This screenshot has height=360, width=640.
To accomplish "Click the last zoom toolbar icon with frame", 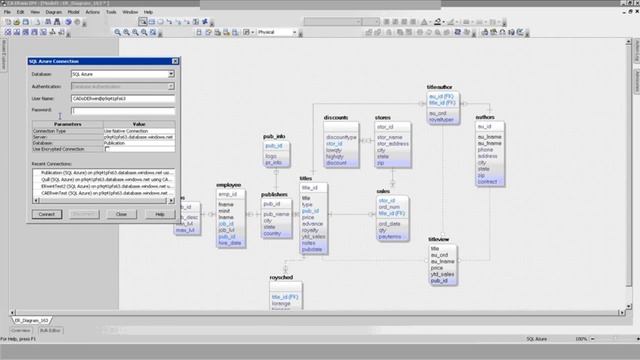I will pyautogui.click(x=153, y=32).
